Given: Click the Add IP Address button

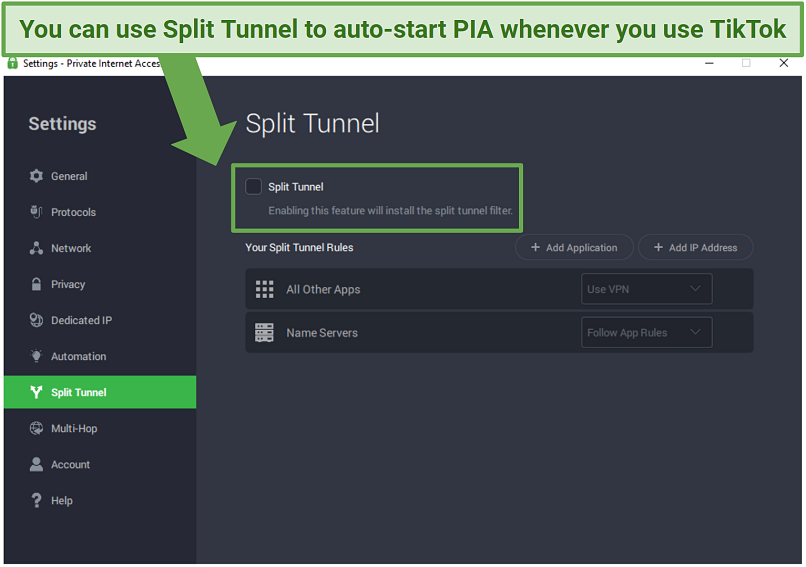Looking at the screenshot, I should [695, 247].
